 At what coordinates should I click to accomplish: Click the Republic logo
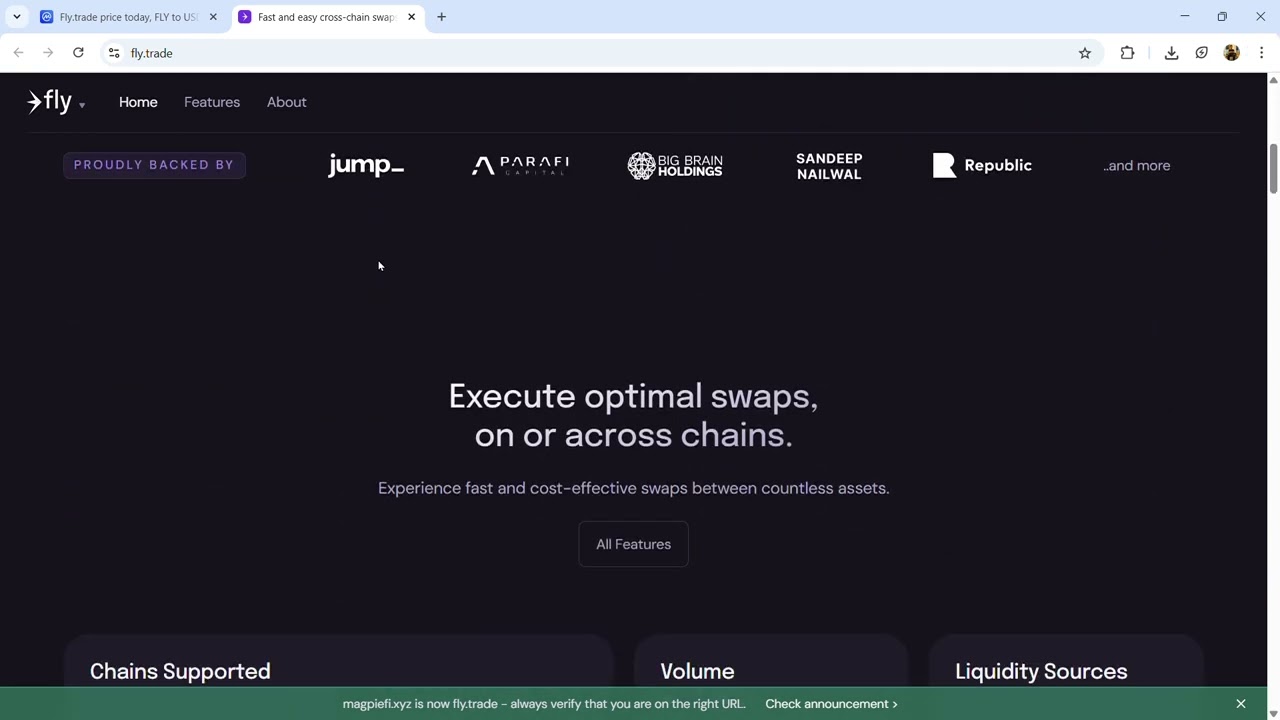[982, 165]
